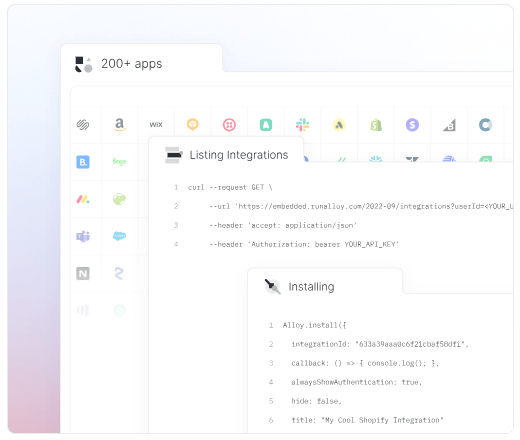Screen dimensions: 520x440
Task: Click the list icon beside "Listing Integrations"
Action: (174, 155)
